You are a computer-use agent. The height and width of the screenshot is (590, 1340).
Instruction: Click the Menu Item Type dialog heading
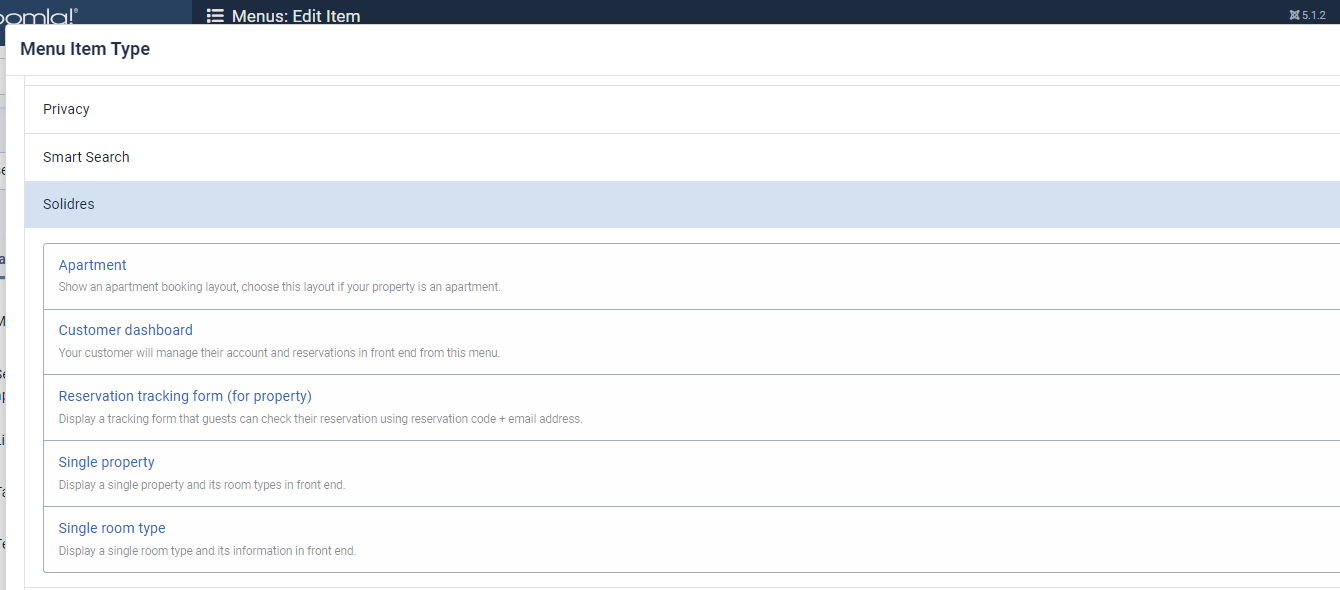point(85,49)
